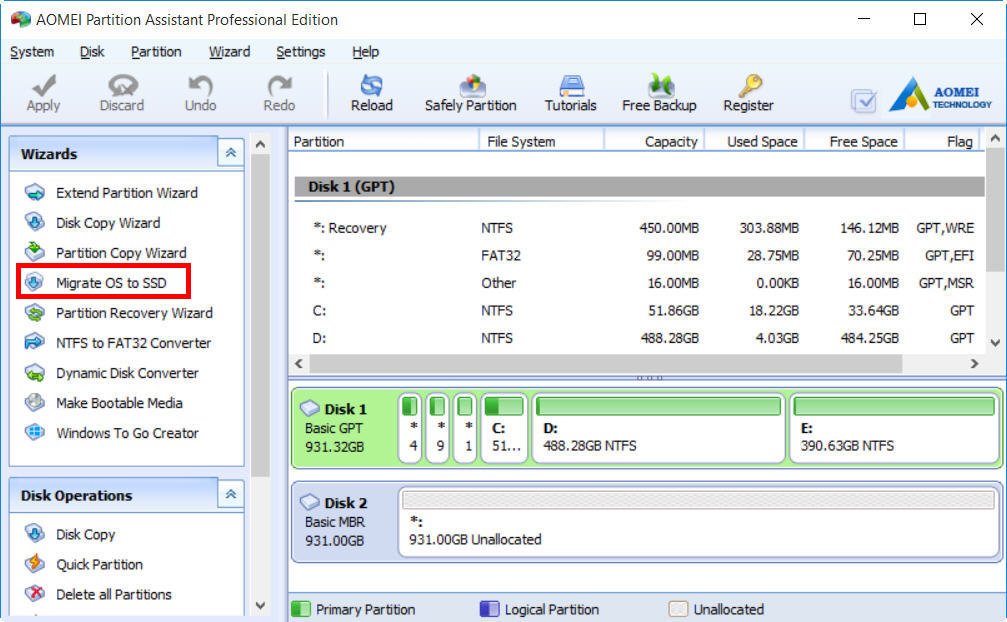Viewport: 1007px width, 622px height.
Task: Click partition list scroll right arrow
Action: (x=974, y=363)
